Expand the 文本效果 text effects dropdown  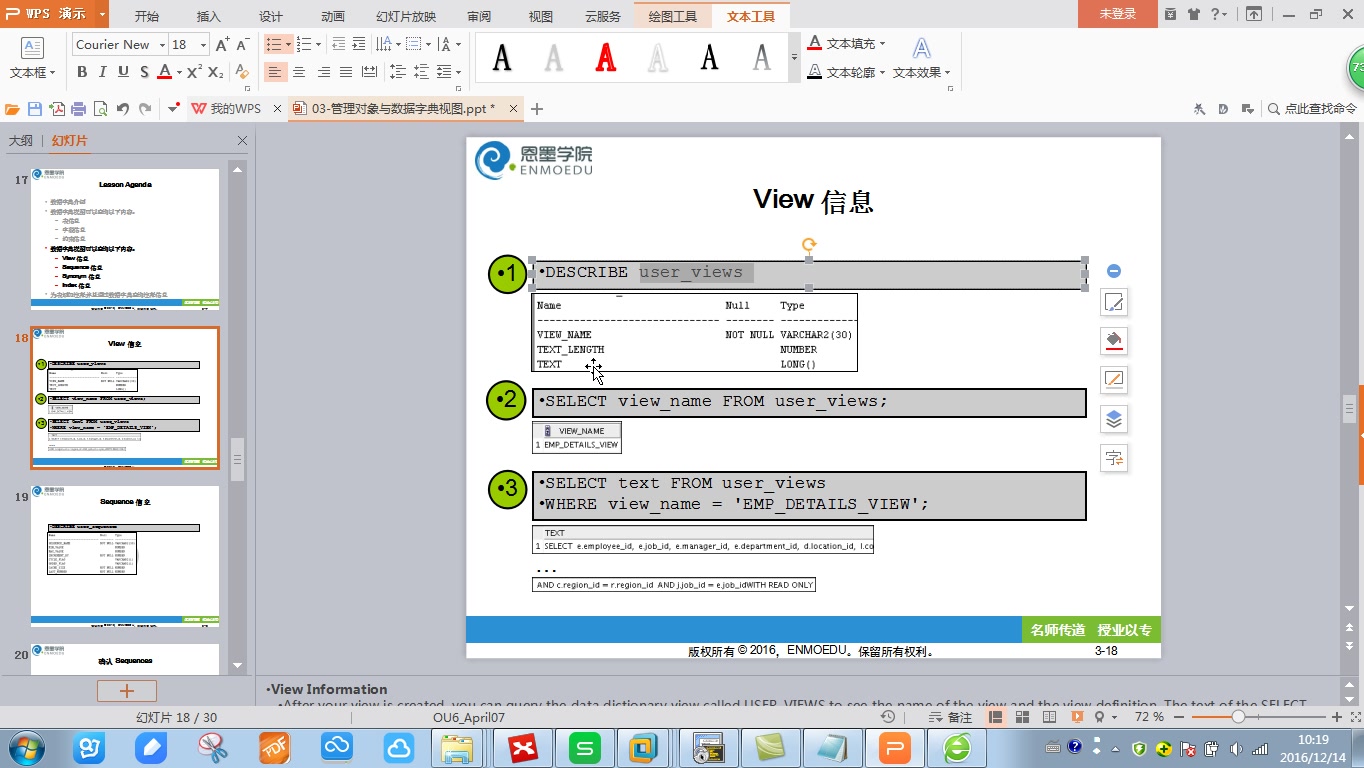coord(946,73)
